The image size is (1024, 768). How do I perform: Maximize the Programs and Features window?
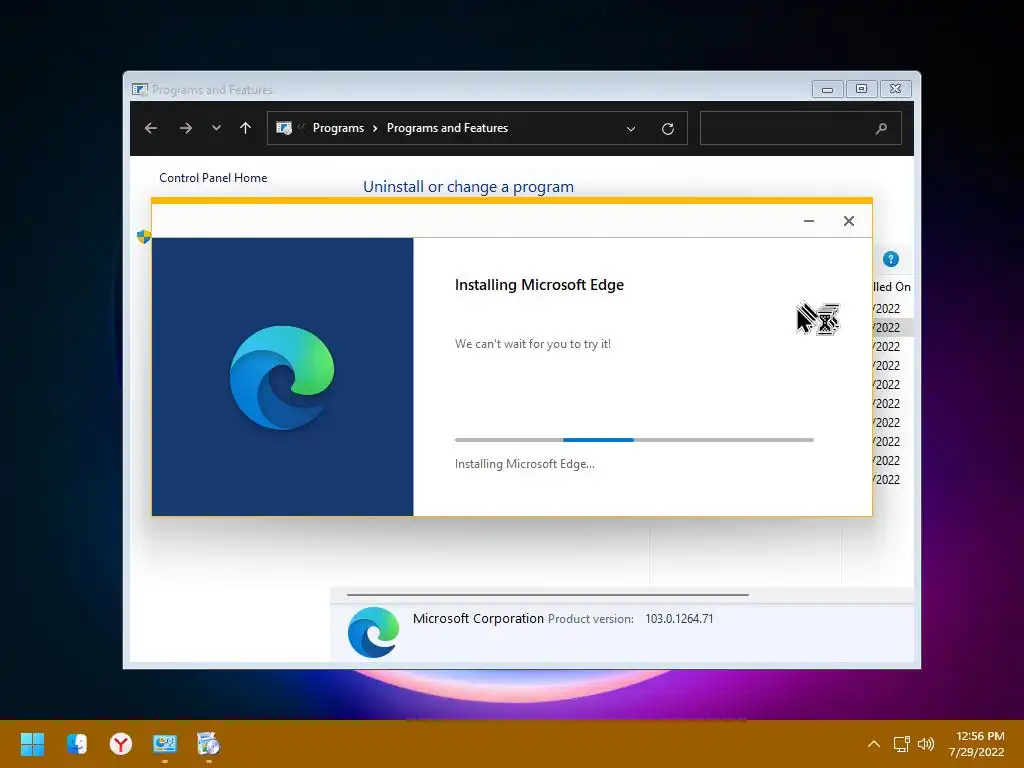coord(861,89)
